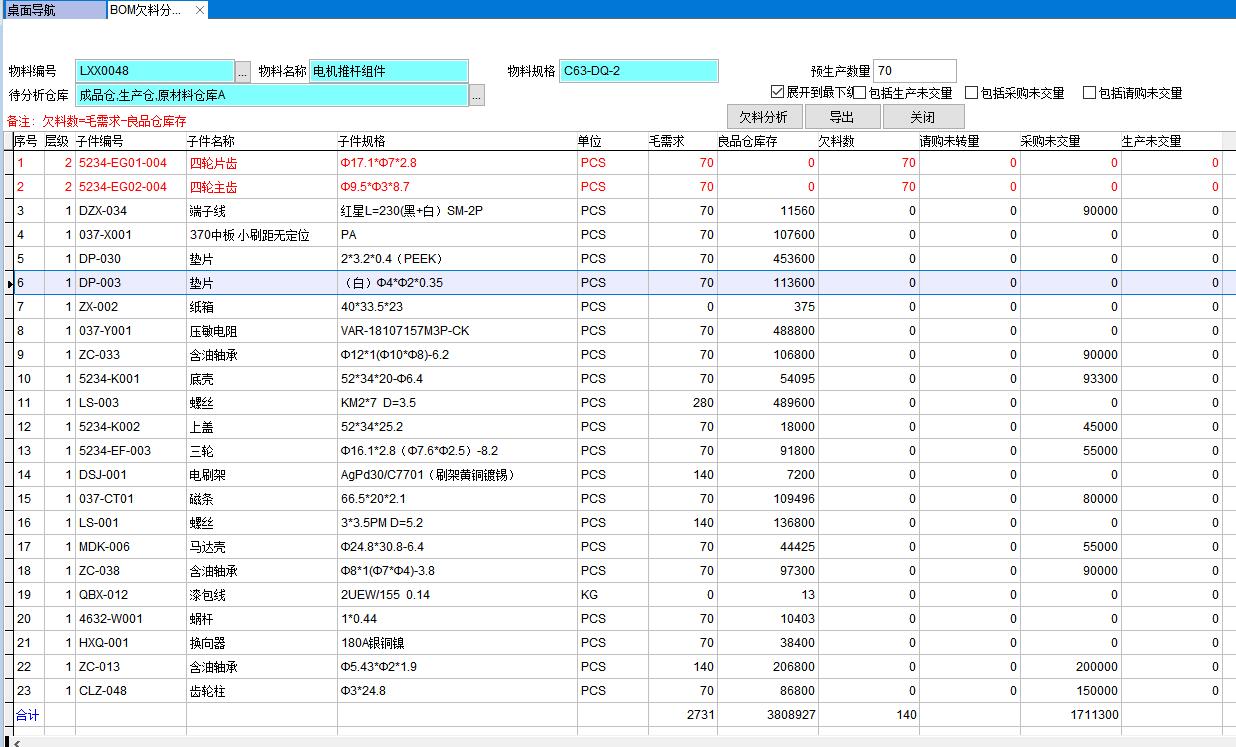
Task: Switch to the 桌面导航 tab
Action: (x=52, y=10)
